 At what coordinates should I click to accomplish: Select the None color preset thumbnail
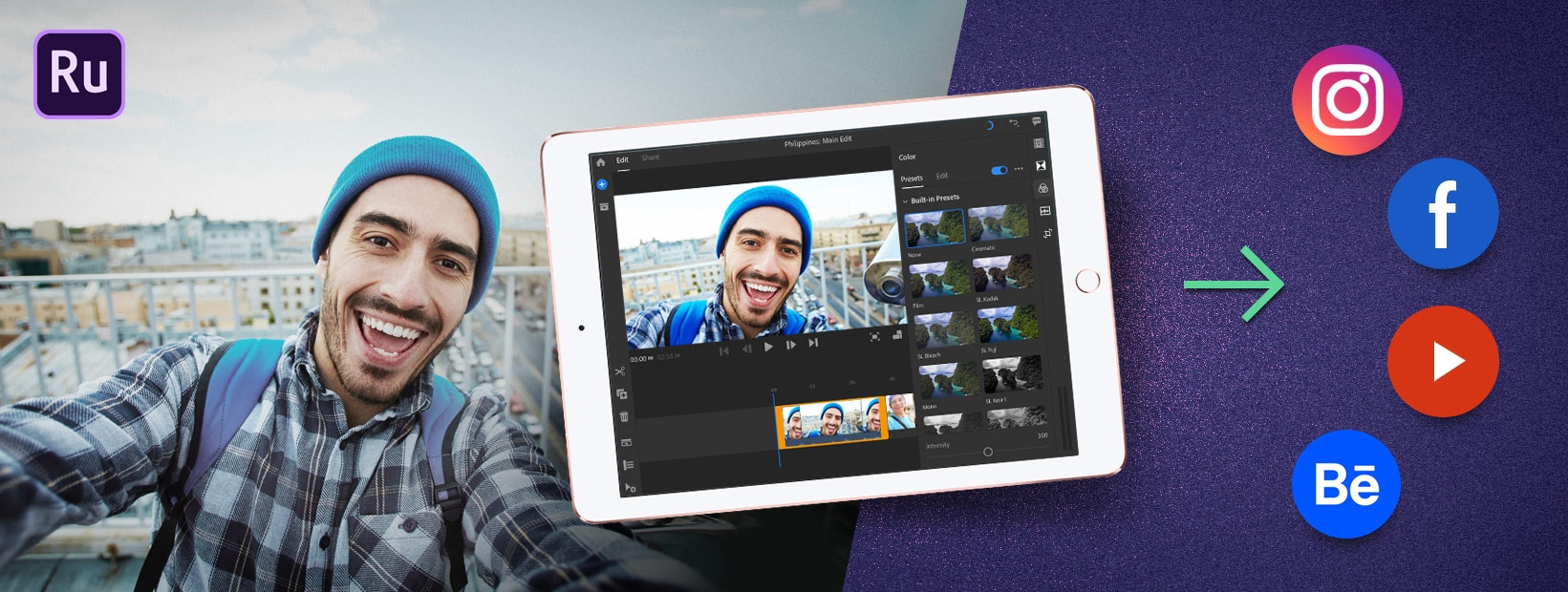(934, 228)
